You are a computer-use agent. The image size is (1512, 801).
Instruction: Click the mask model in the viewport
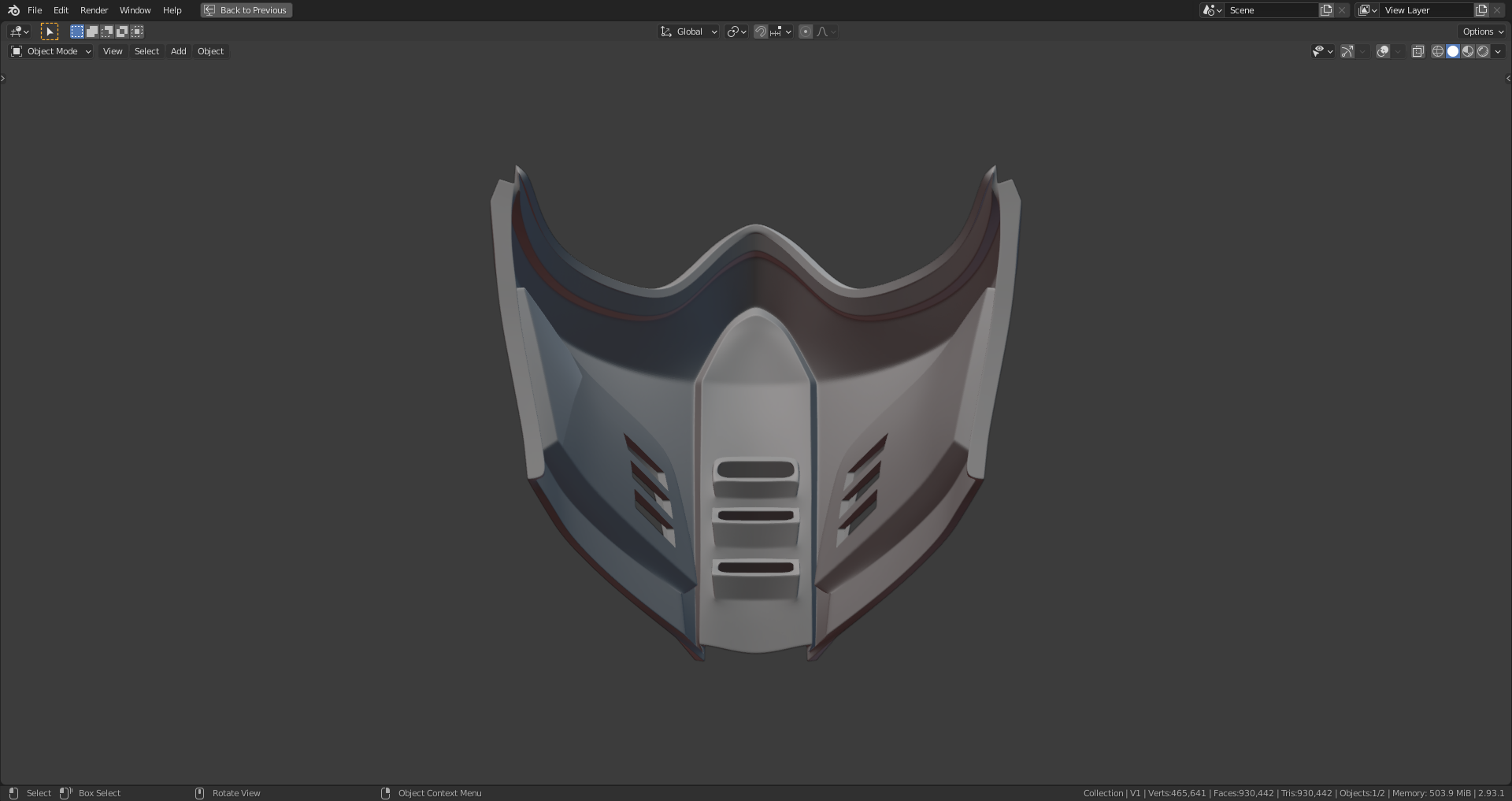point(755,413)
